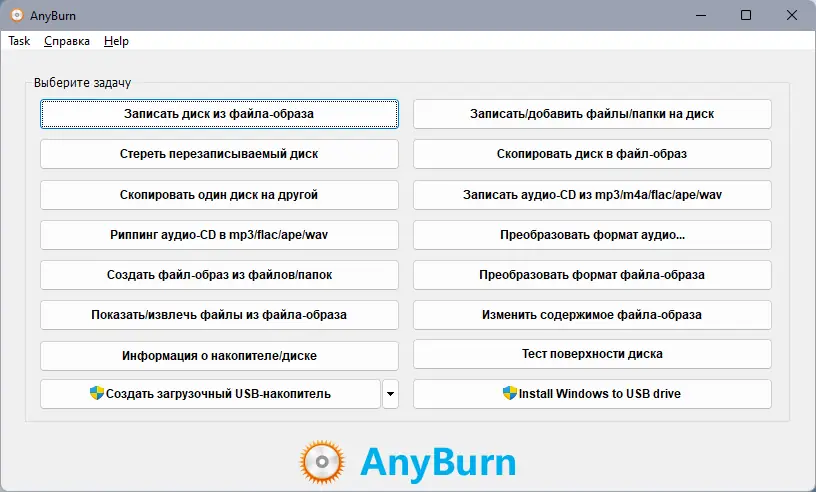Maximize the AnyBurn window
Image resolution: width=816 pixels, height=492 pixels.
[x=746, y=15]
